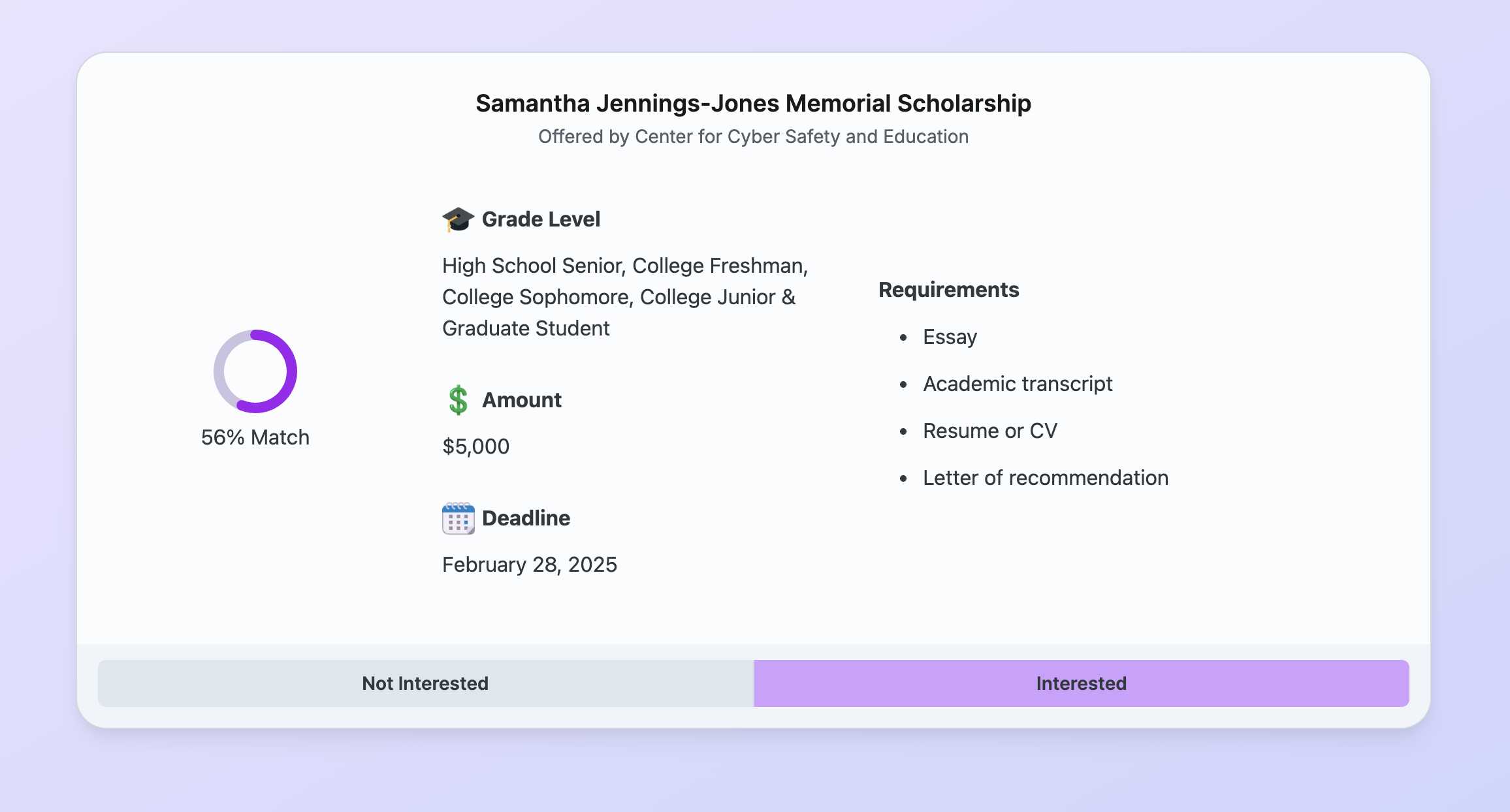Select the Resume or CV requirement
The width and height of the screenshot is (1510, 812).
989,431
